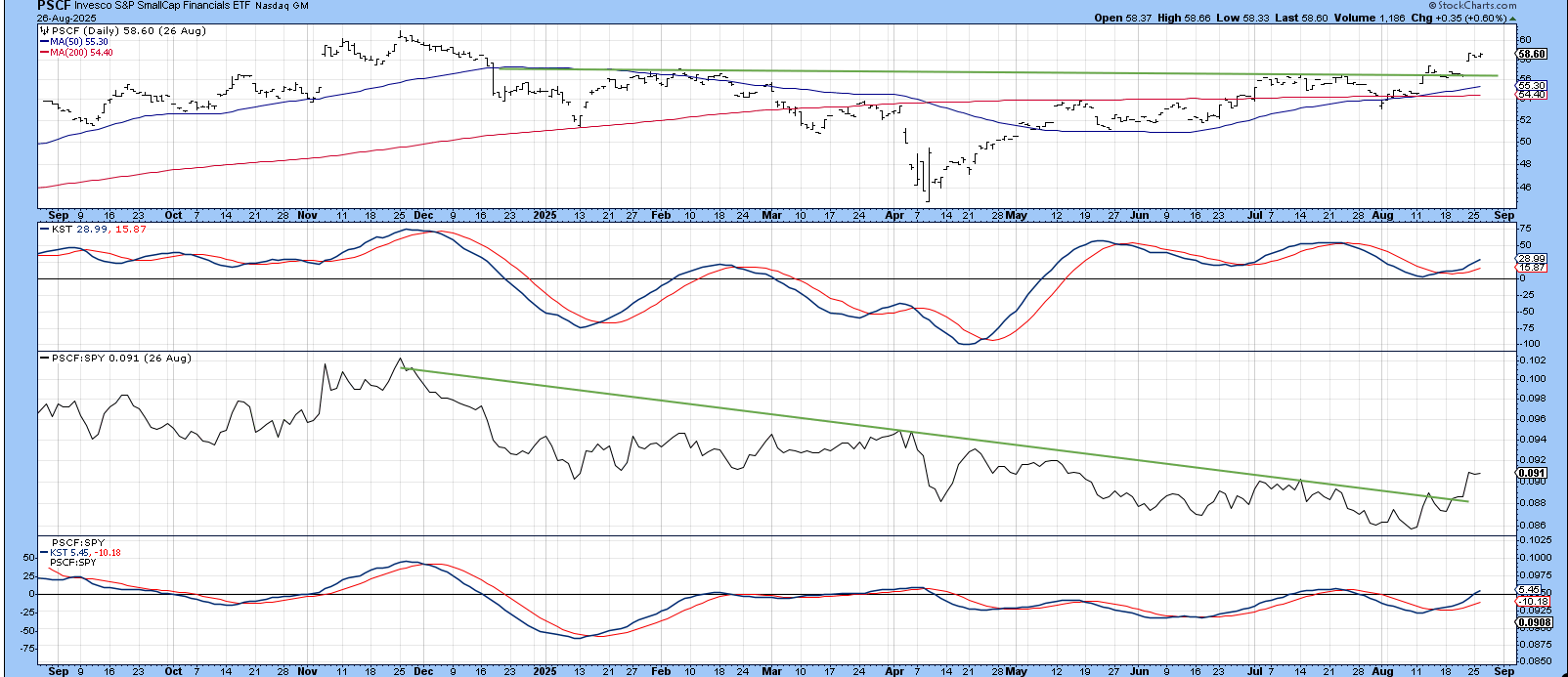Select the 55.30 moving average price tag
This screenshot has width=1568, height=677.
[1531, 86]
